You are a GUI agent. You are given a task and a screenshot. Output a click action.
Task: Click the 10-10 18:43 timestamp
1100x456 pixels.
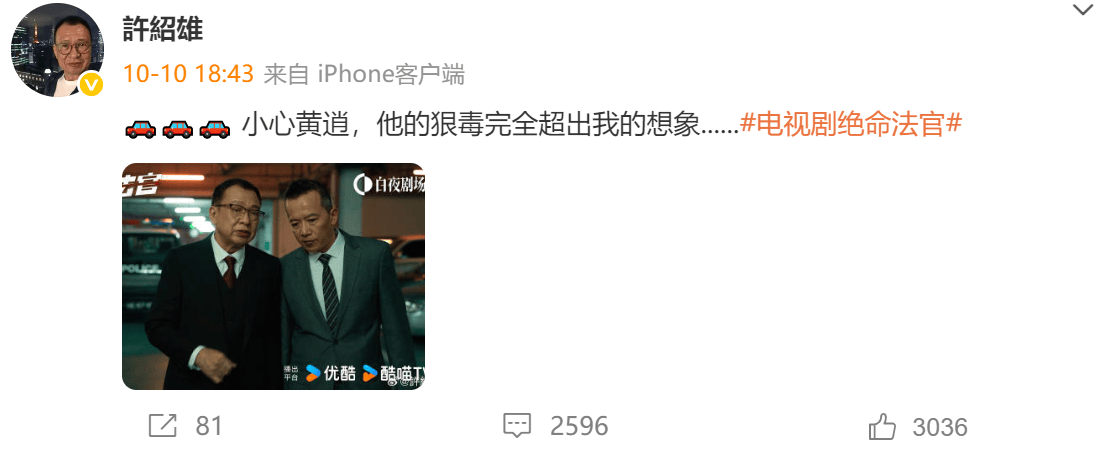point(189,74)
